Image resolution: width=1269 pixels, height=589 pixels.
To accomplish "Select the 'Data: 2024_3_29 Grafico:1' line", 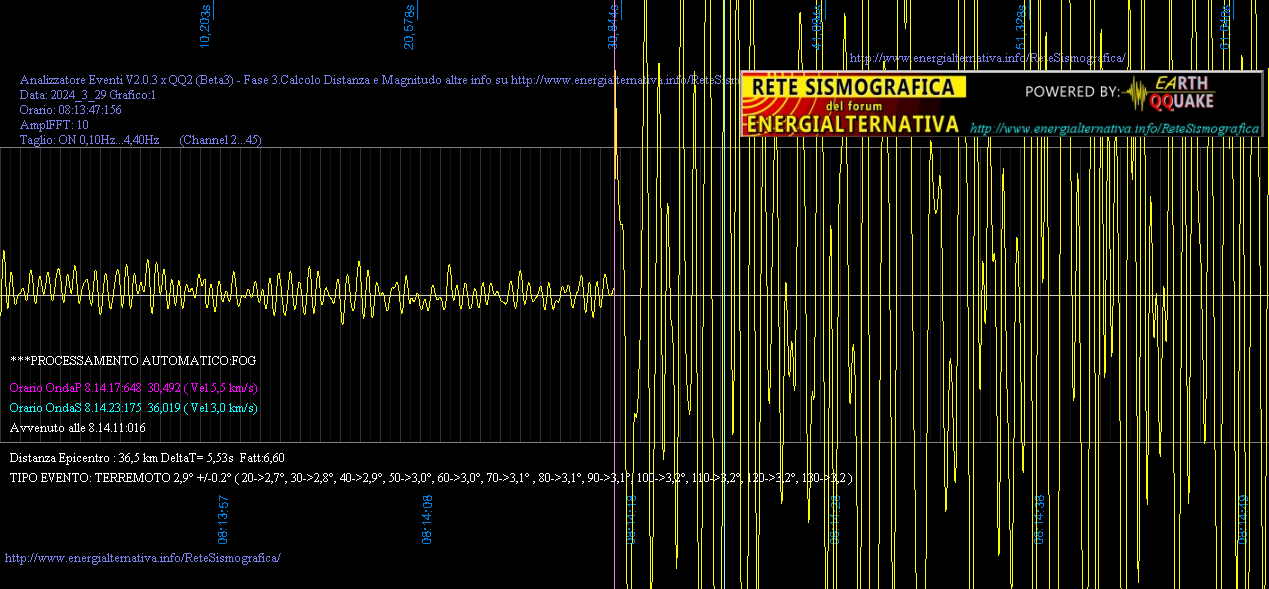I will coord(88,95).
